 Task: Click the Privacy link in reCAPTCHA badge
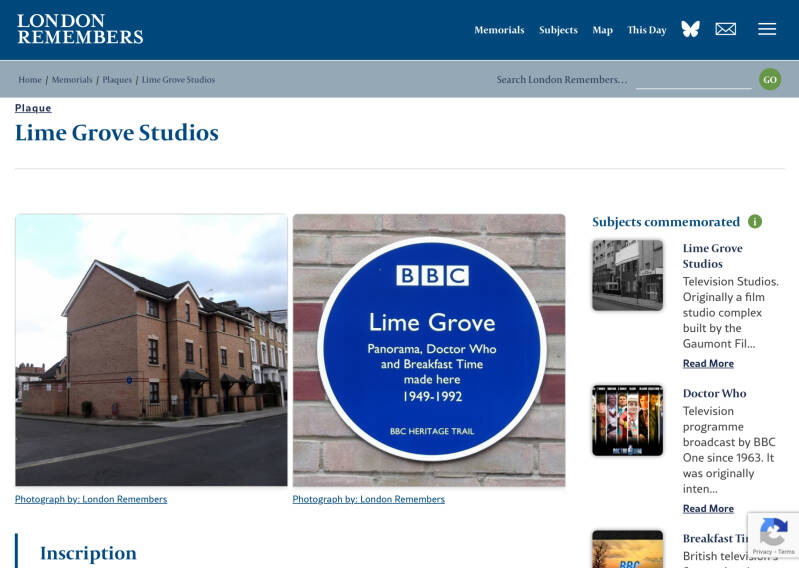pyautogui.click(x=762, y=552)
